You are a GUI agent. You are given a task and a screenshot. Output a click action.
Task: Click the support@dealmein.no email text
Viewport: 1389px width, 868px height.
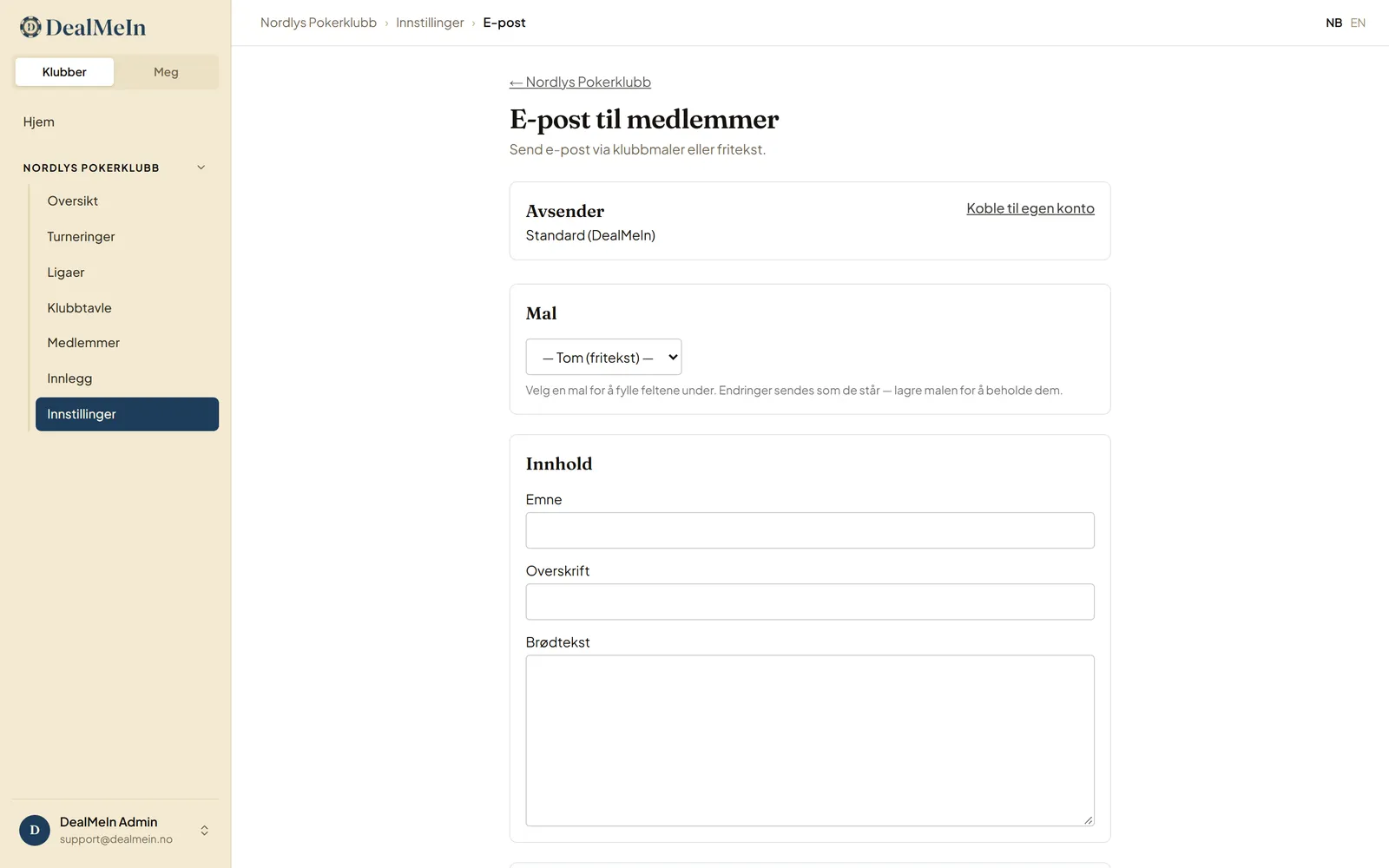116,839
